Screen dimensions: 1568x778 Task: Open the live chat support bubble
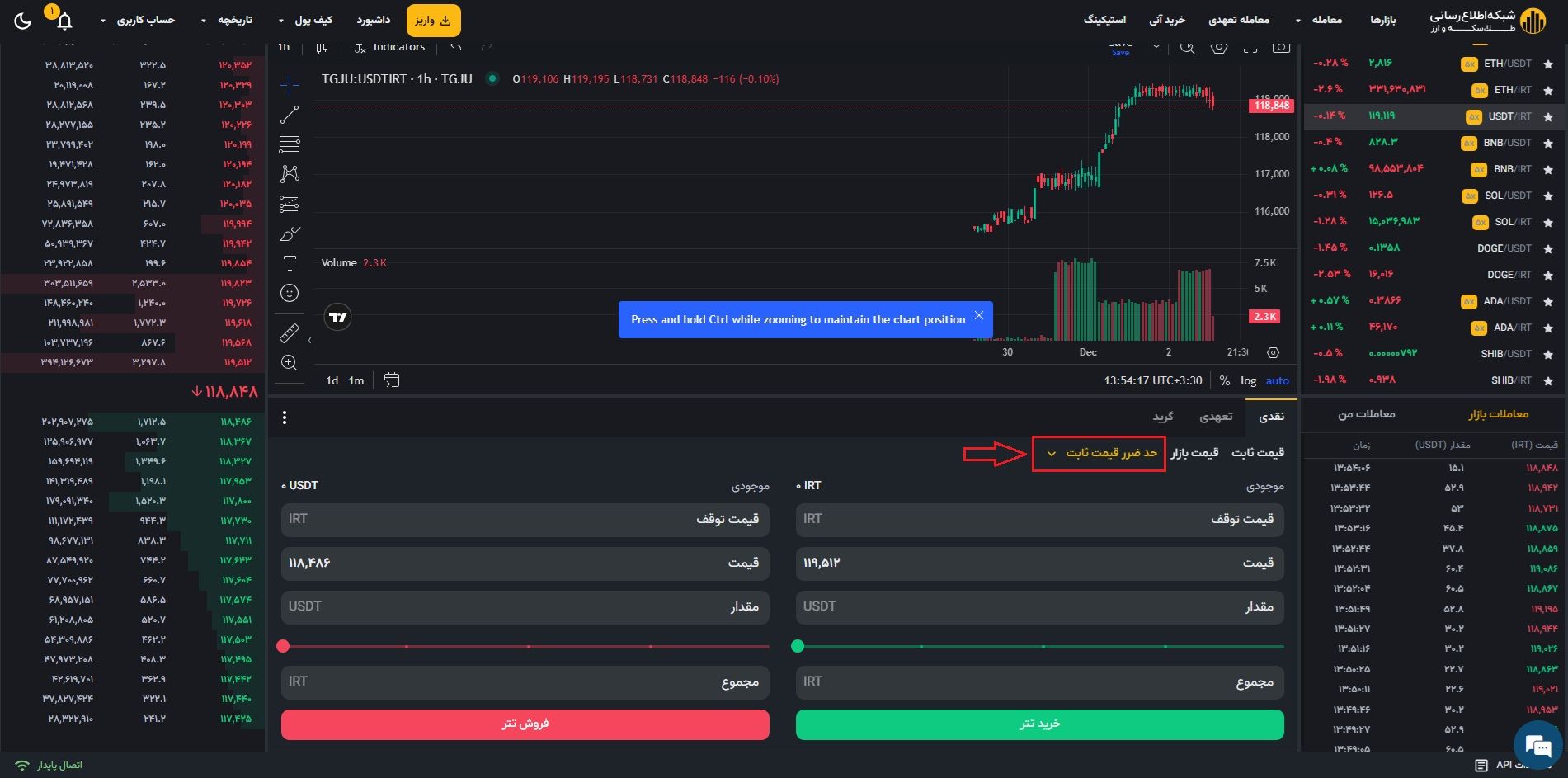pyautogui.click(x=1538, y=746)
